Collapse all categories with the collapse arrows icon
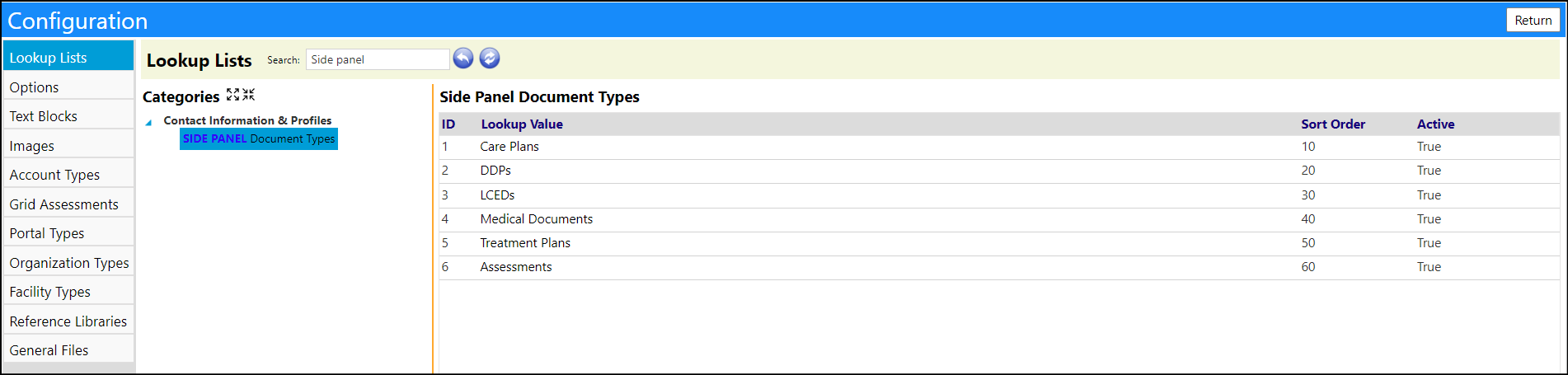The height and width of the screenshot is (375, 1568). pos(249,95)
